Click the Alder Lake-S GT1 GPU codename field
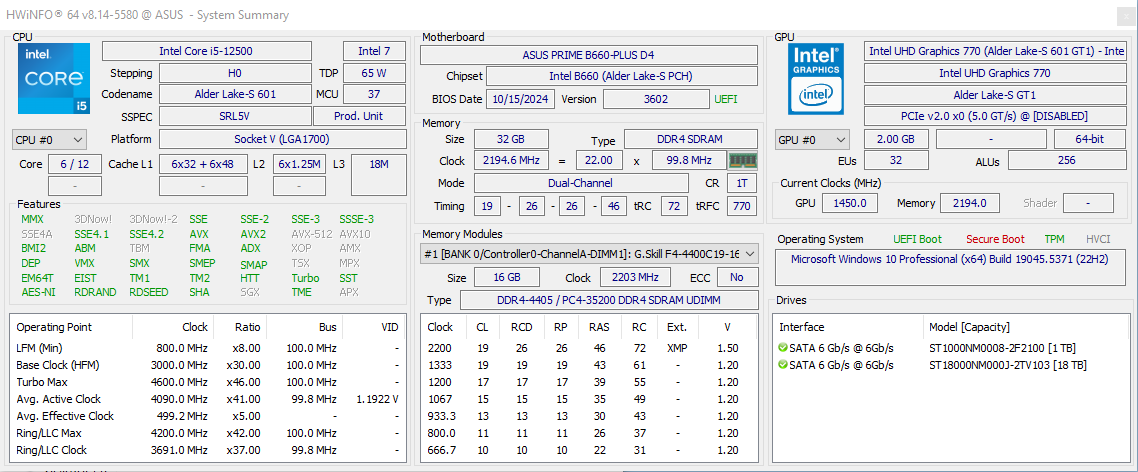1138x472 pixels. (x=994, y=94)
